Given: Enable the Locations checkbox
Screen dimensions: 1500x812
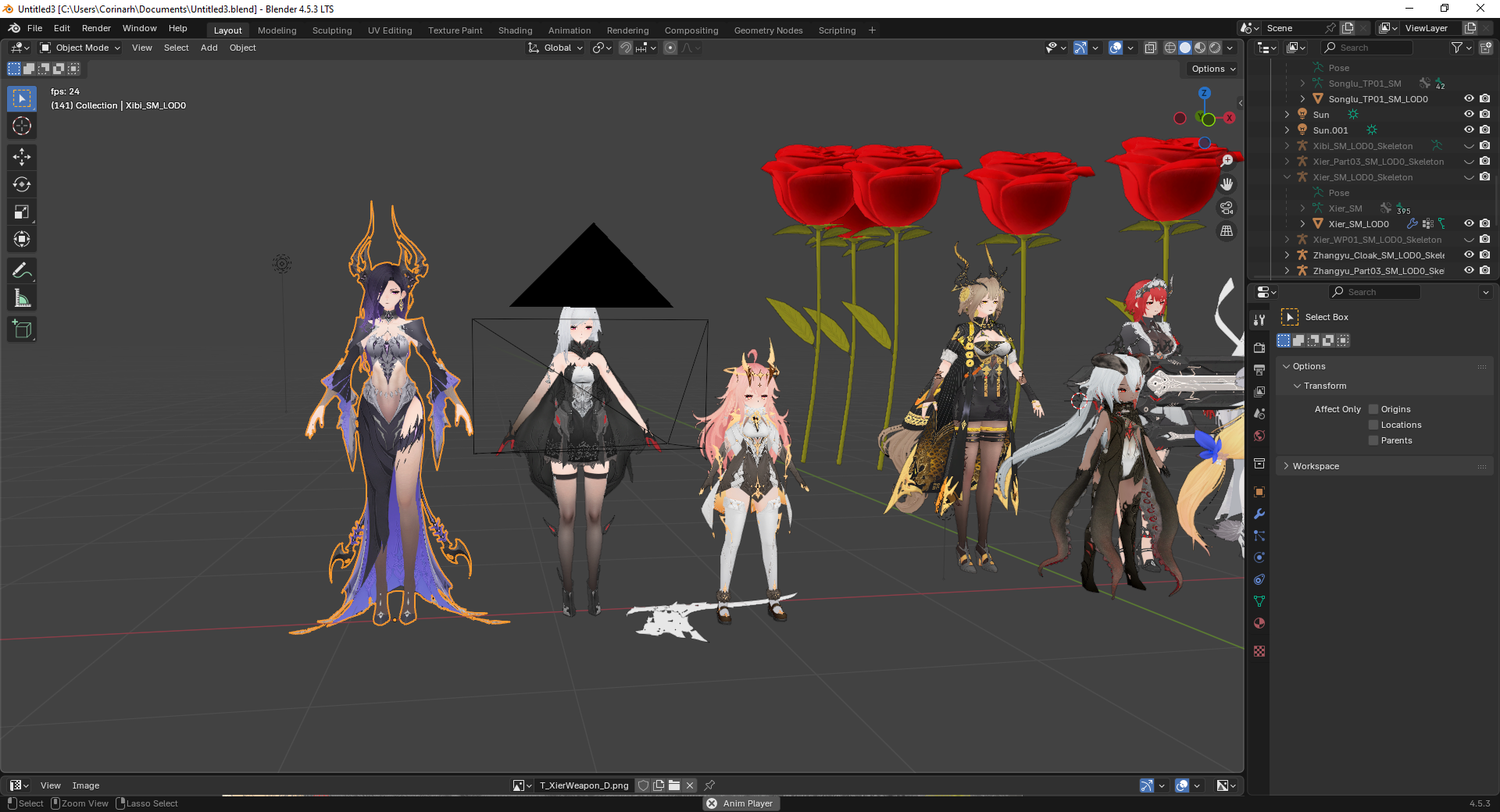Looking at the screenshot, I should point(1373,425).
